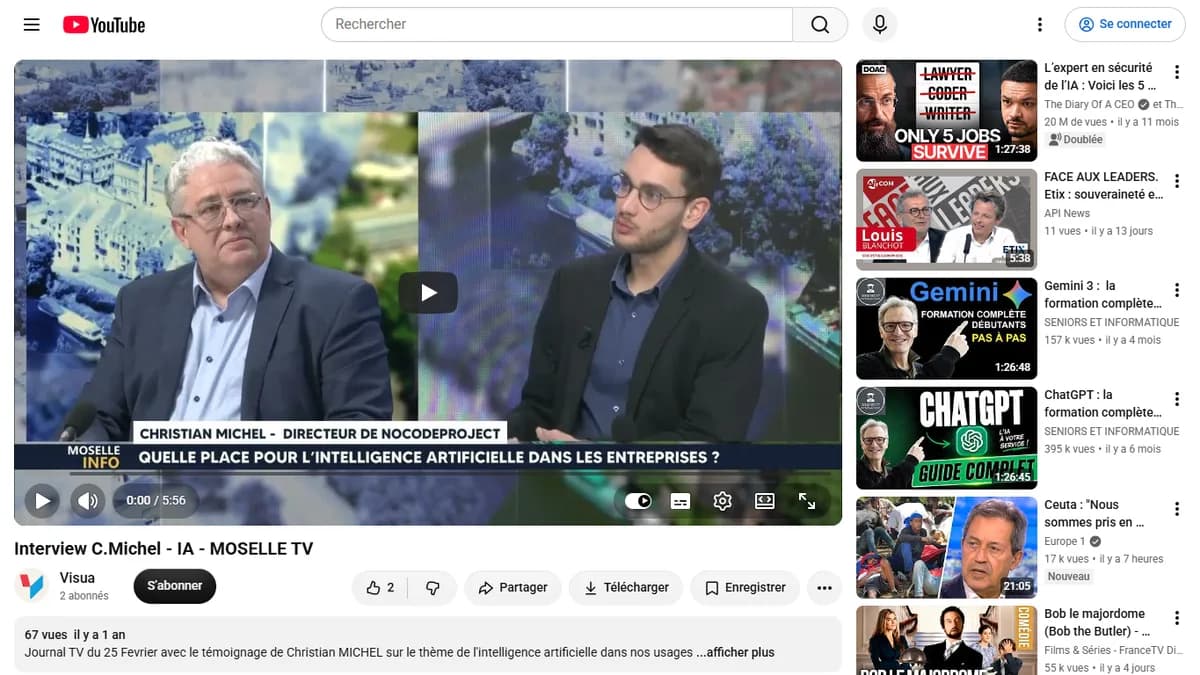Switch to theater mode
Viewport: 1200px width, 675px height.
[x=765, y=501]
